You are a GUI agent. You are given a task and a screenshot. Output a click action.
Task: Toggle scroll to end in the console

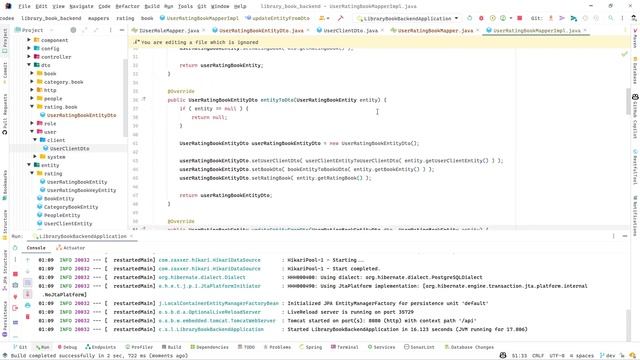(x=28, y=294)
